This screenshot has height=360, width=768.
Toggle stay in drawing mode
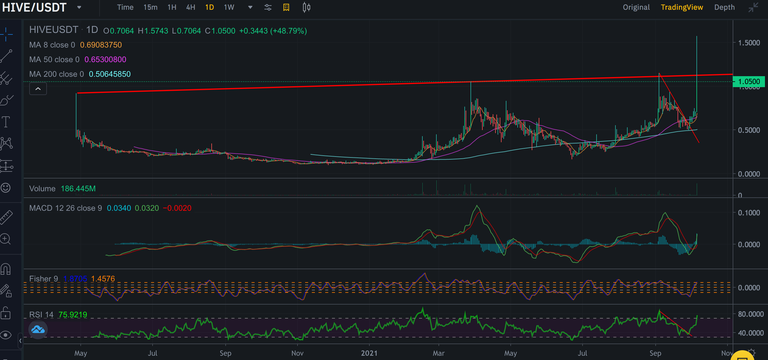6,291
